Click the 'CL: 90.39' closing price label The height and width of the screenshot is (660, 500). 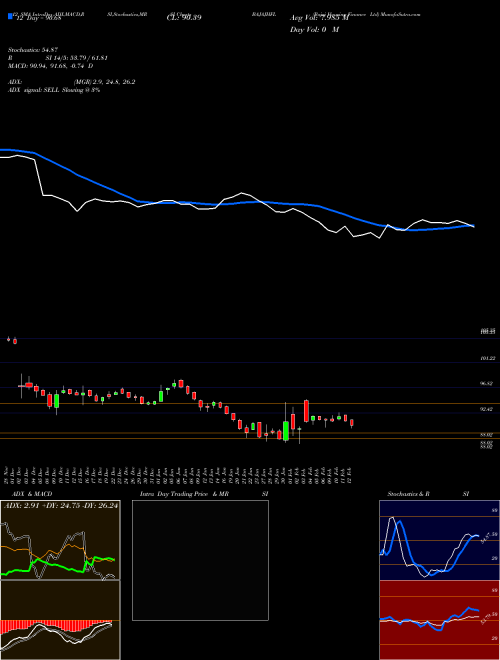[x=184, y=17]
